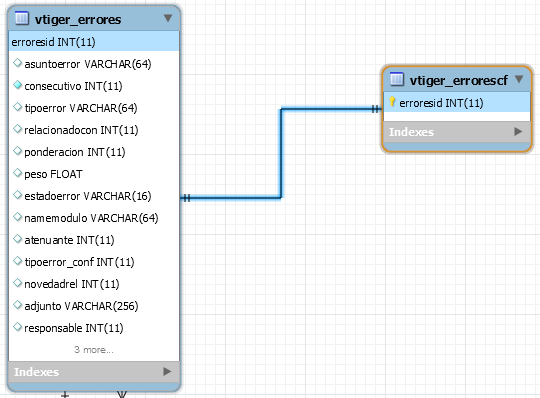This screenshot has width=540, height=398.
Task: Select the vtiger_errores table title
Action: tap(78, 20)
